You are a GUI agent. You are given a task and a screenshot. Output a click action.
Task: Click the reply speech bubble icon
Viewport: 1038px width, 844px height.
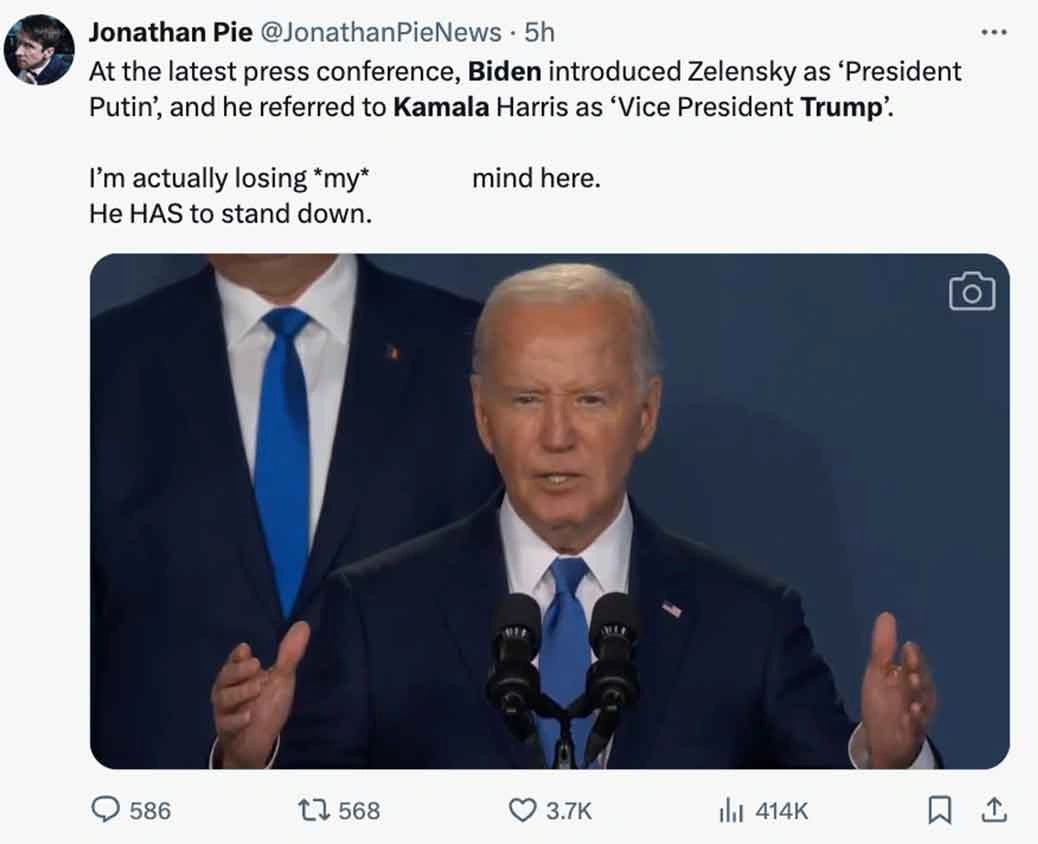tap(106, 809)
